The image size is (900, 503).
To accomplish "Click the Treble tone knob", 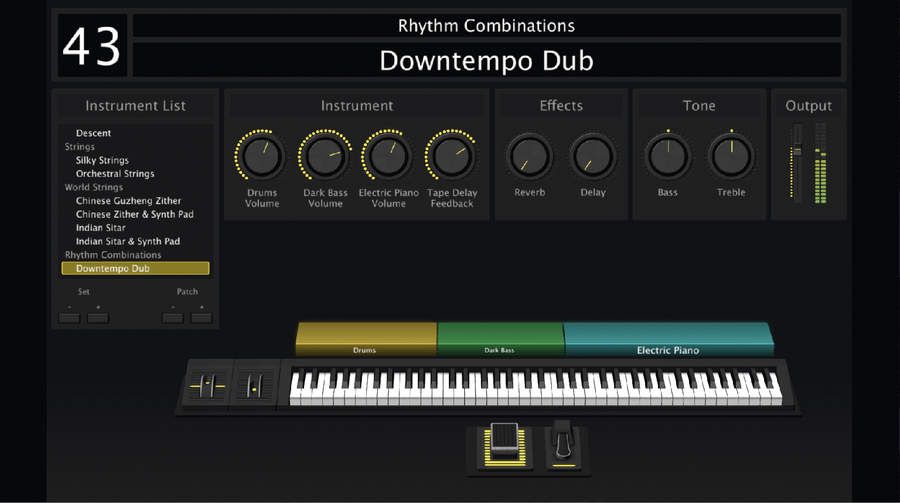I will click(x=731, y=156).
